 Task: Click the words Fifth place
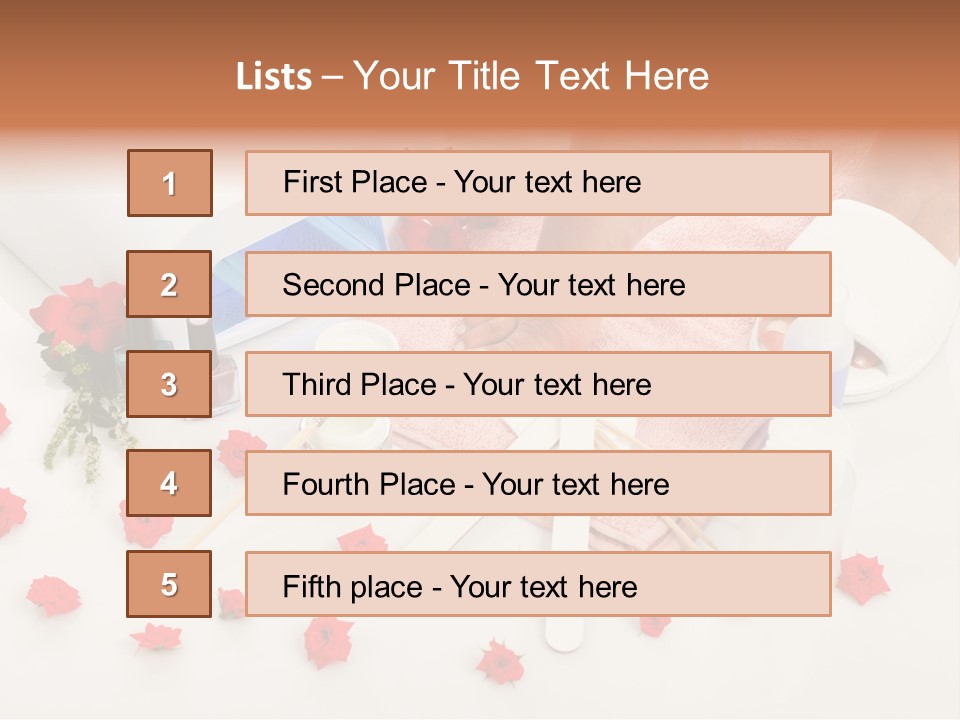pyautogui.click(x=353, y=587)
